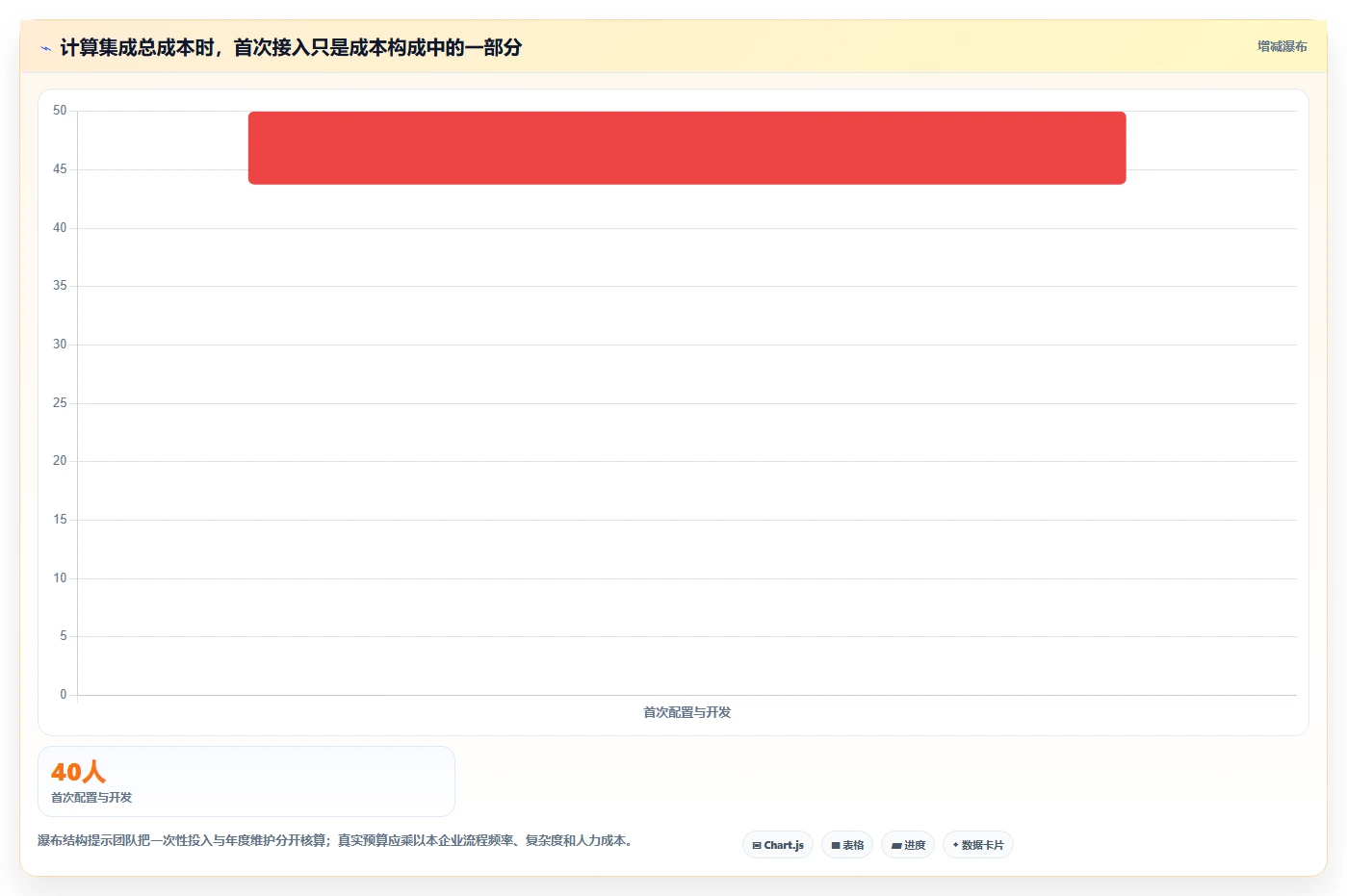Click the 40人 data card
The height and width of the screenshot is (896, 1347).
246,781
